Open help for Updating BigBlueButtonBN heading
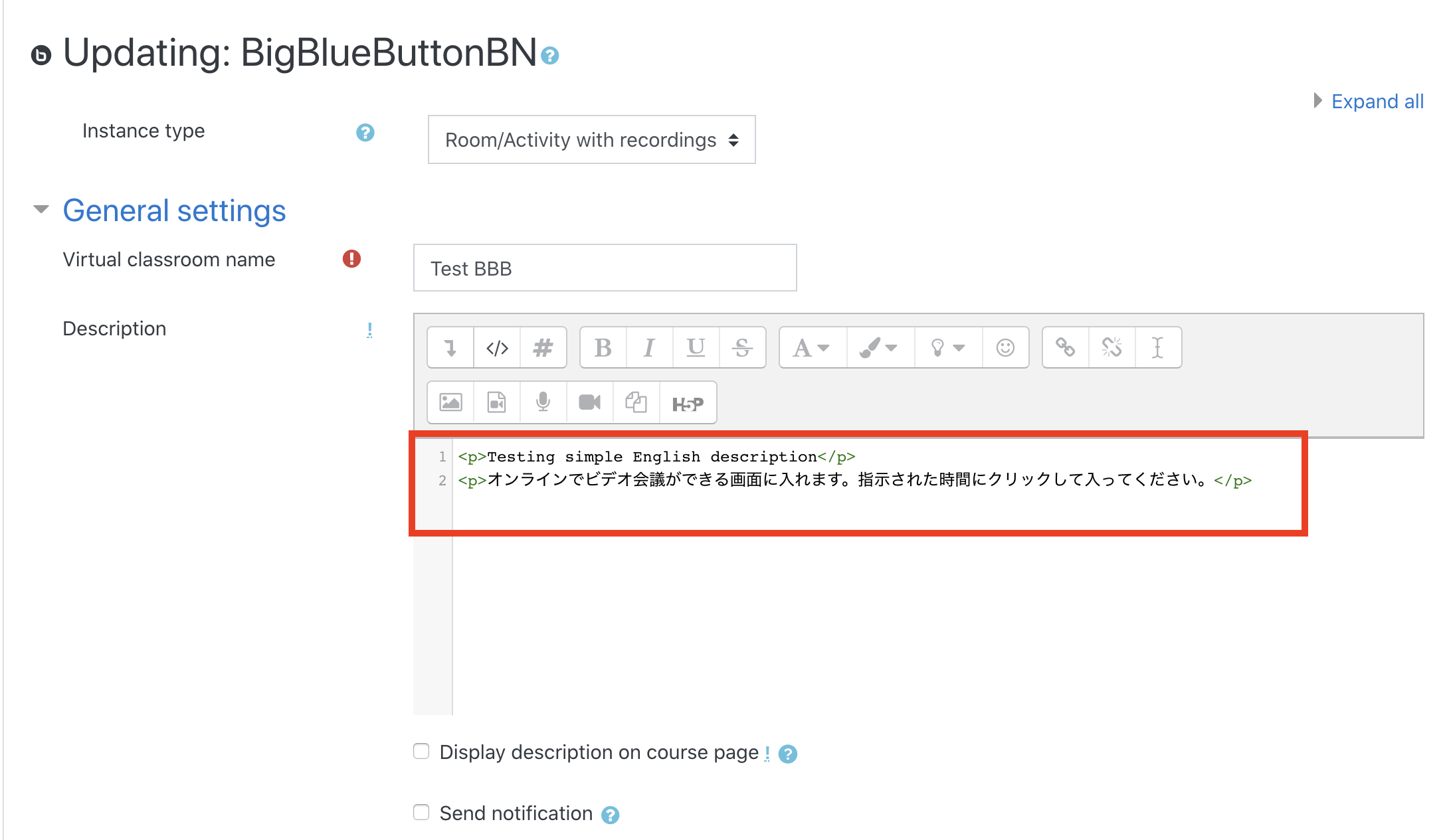 [x=549, y=56]
